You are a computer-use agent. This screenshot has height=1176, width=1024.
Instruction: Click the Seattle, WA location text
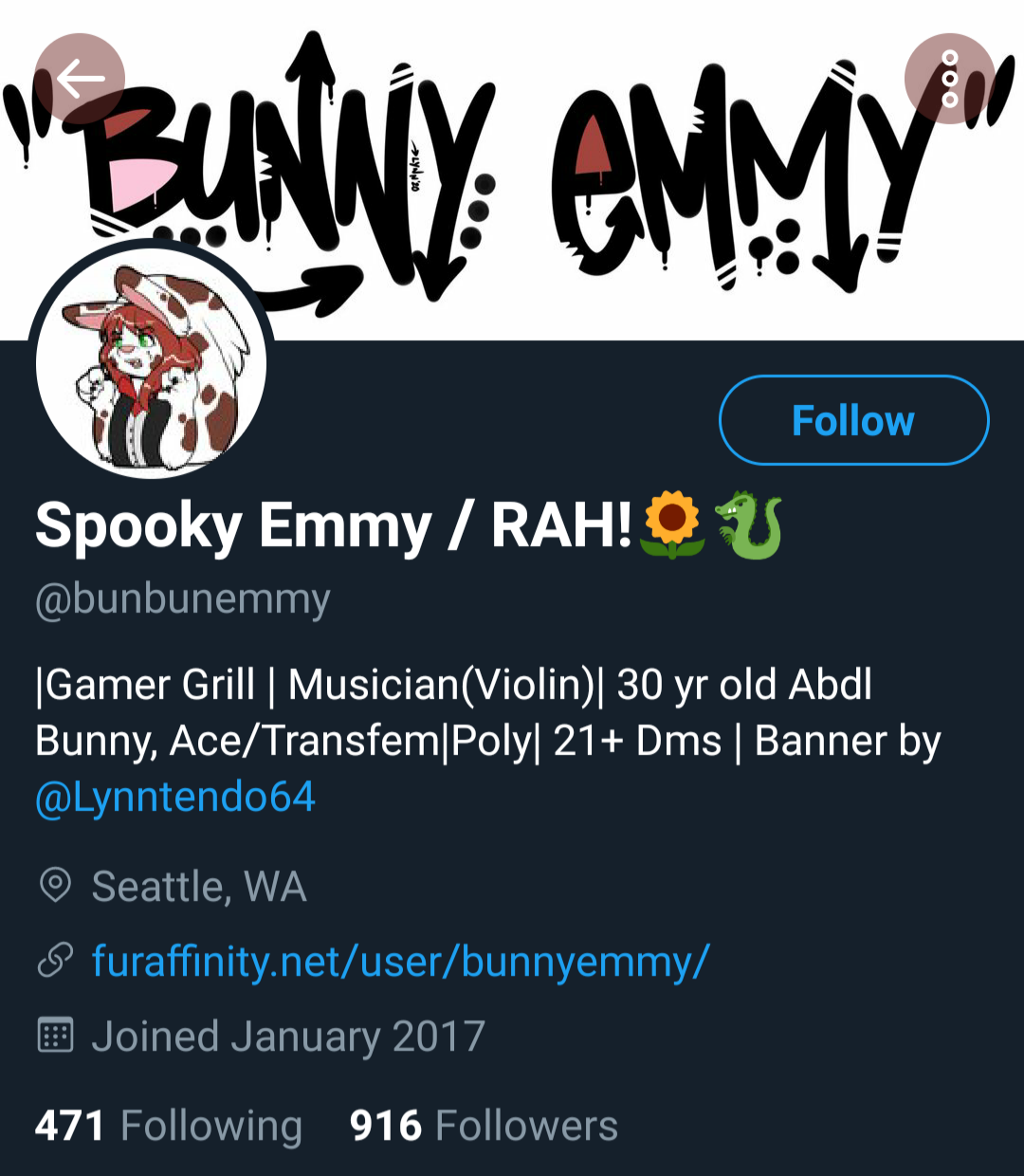tap(199, 887)
